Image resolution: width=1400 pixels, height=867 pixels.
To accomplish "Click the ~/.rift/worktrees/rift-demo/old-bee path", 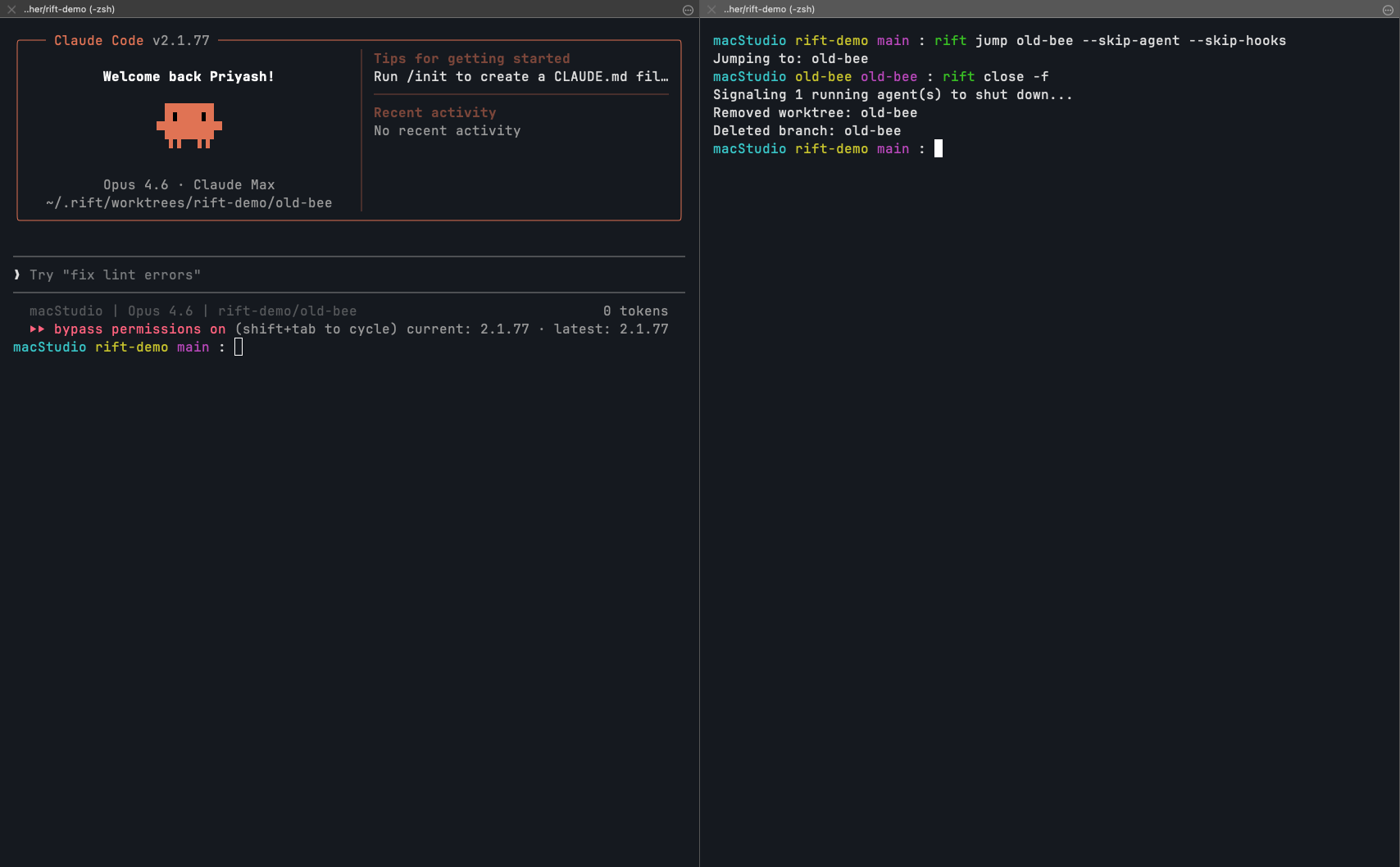I will pyautogui.click(x=189, y=202).
